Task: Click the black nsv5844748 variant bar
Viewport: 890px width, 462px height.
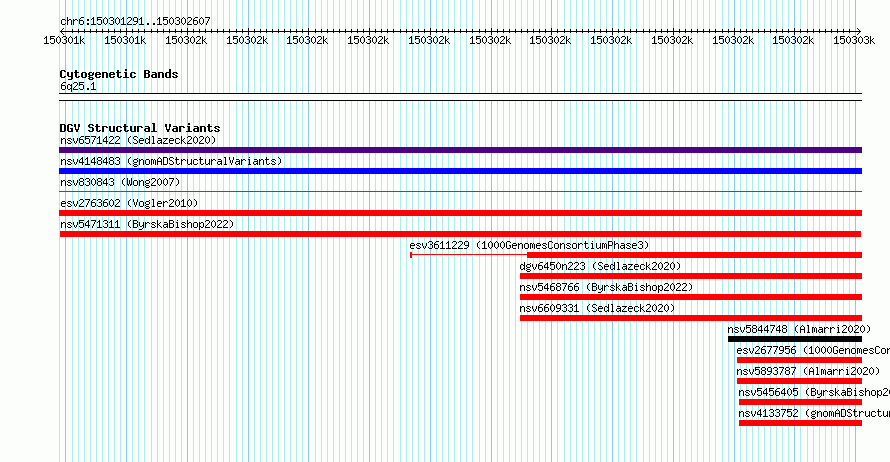Action: 795,339
